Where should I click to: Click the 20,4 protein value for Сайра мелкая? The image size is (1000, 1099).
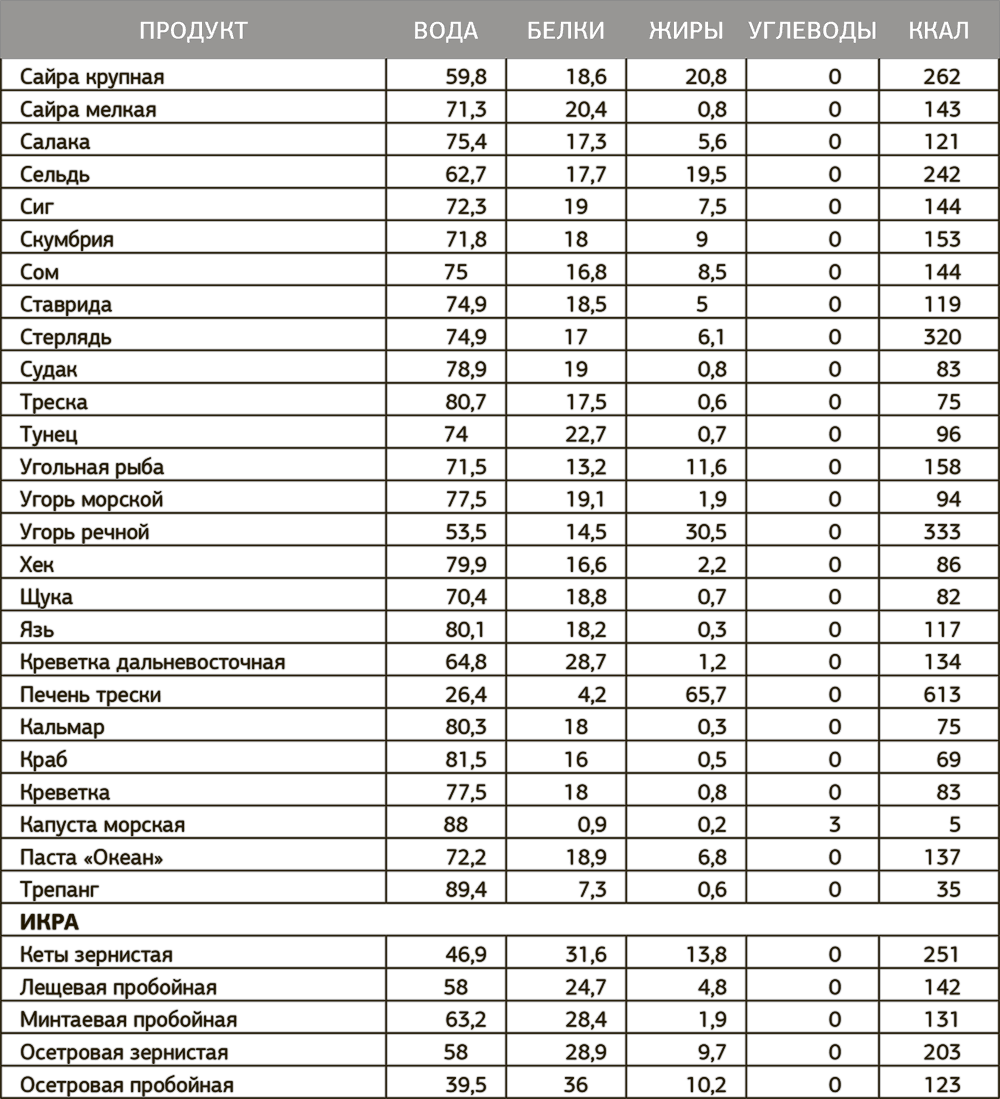586,109
